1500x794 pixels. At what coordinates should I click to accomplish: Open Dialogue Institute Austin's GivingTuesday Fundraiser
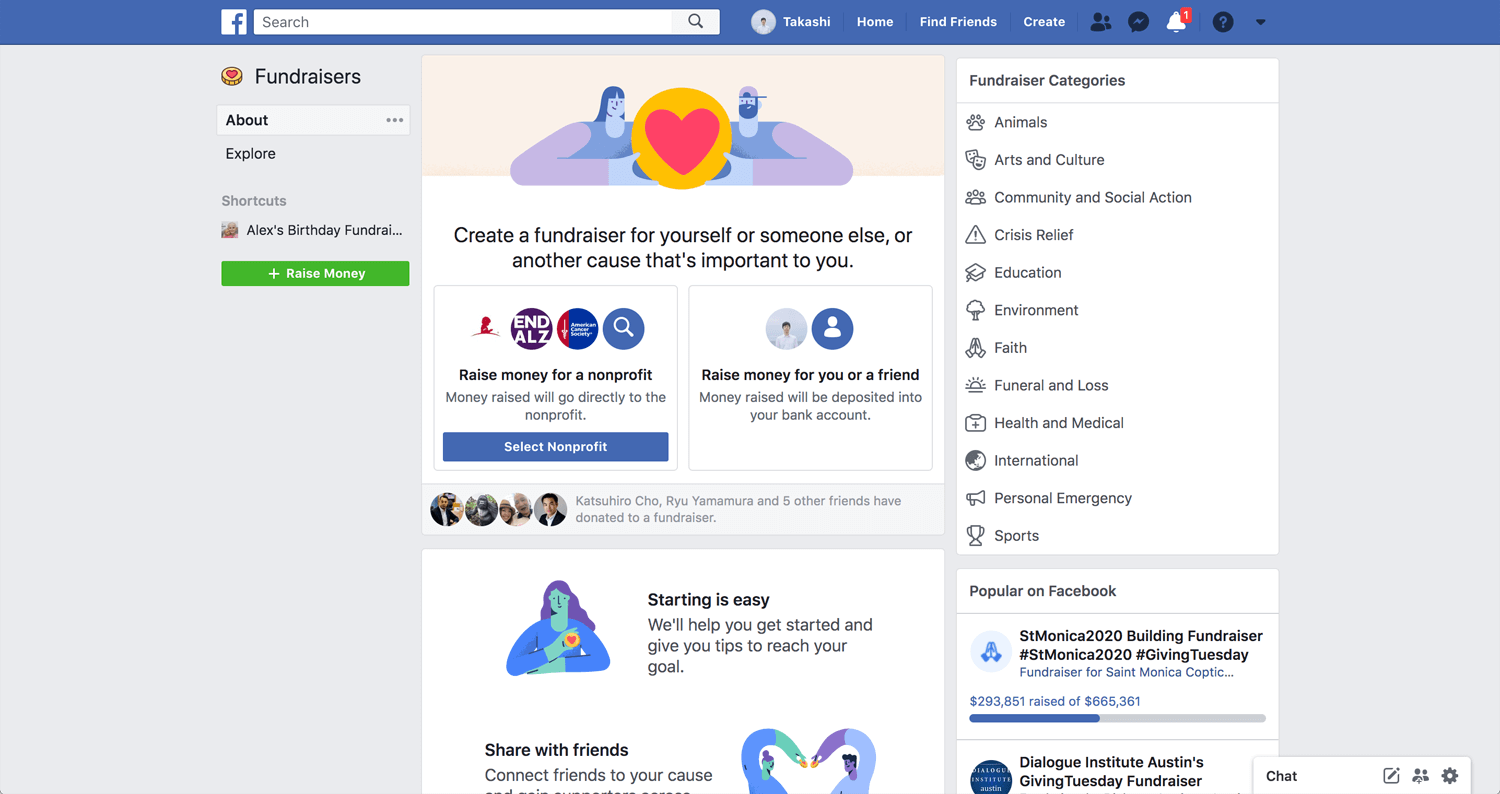pos(1111,771)
